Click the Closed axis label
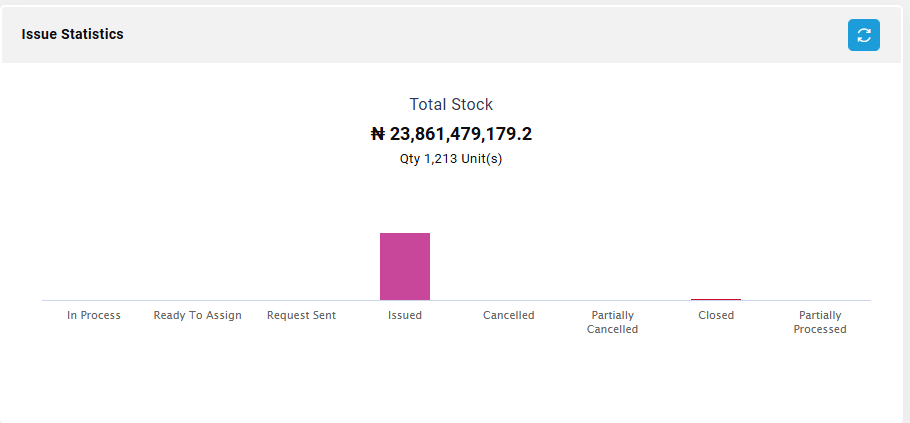 (x=716, y=315)
